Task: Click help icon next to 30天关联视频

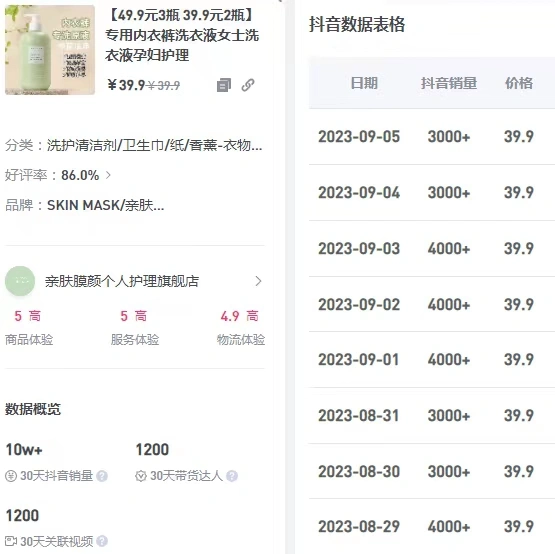Action: point(102,541)
